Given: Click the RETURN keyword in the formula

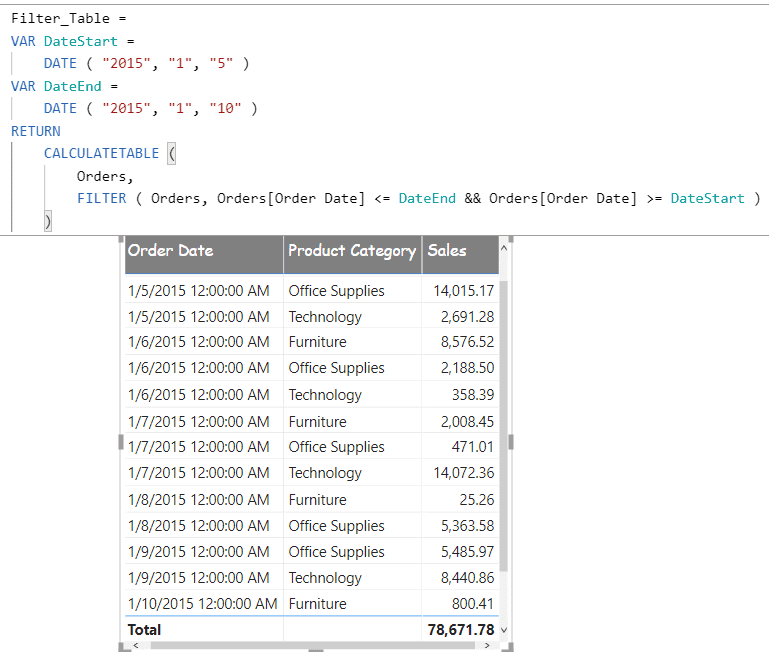Looking at the screenshot, I should 36,131.
